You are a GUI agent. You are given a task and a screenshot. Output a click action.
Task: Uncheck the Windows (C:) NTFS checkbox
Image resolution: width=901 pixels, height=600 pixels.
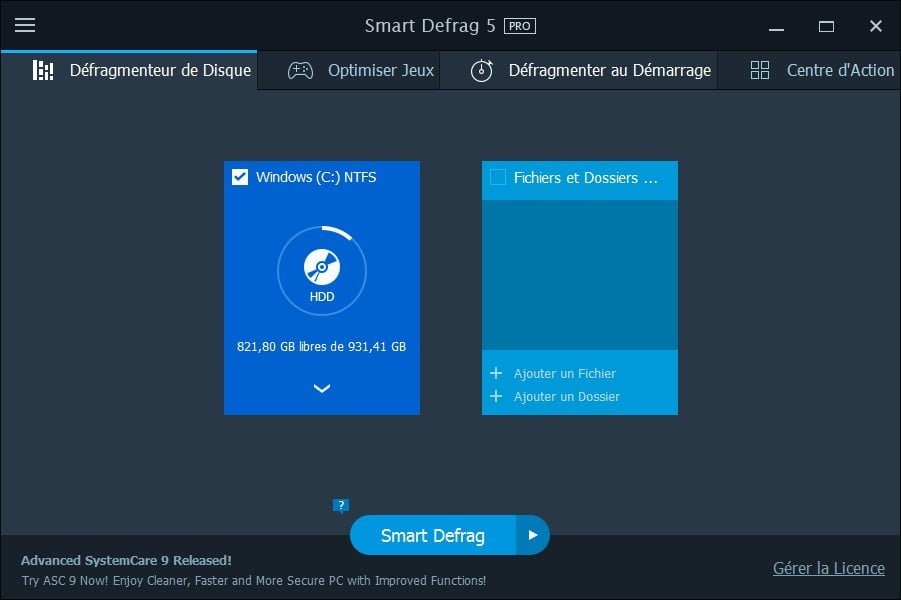pyautogui.click(x=240, y=177)
